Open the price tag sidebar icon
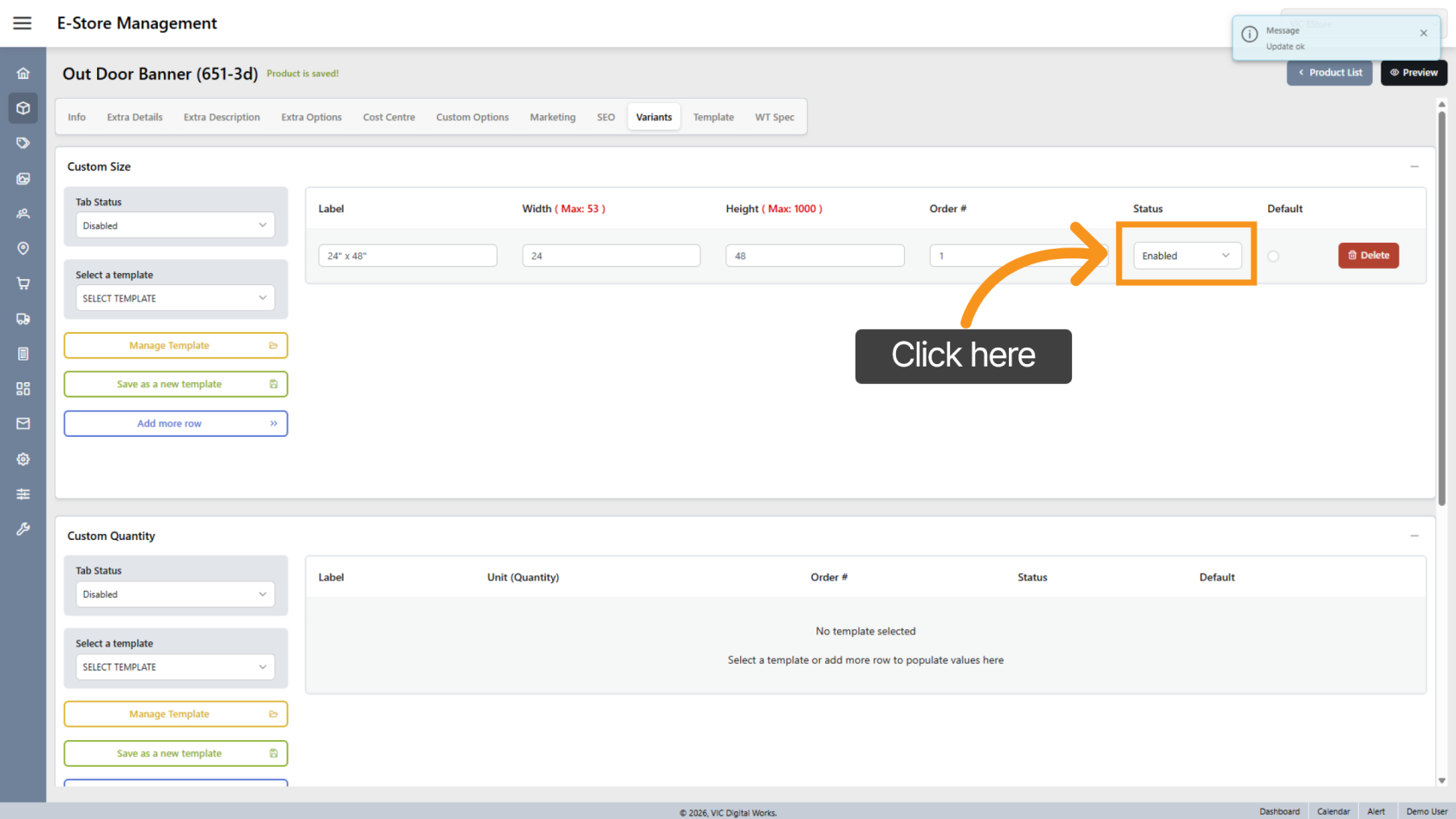Viewport: 1456px width, 819px height. 23,143
